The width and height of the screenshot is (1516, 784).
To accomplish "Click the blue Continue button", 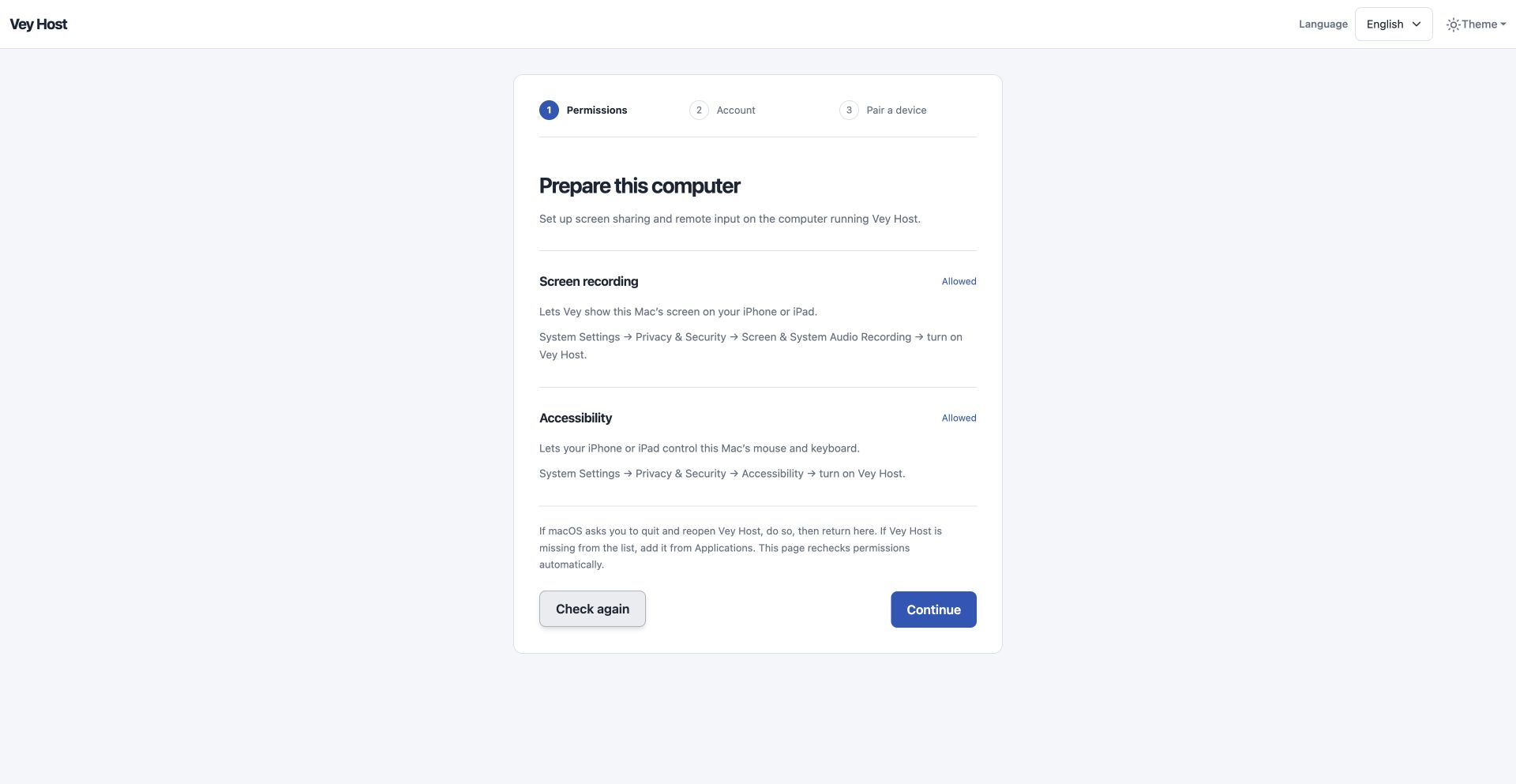I will tap(933, 610).
